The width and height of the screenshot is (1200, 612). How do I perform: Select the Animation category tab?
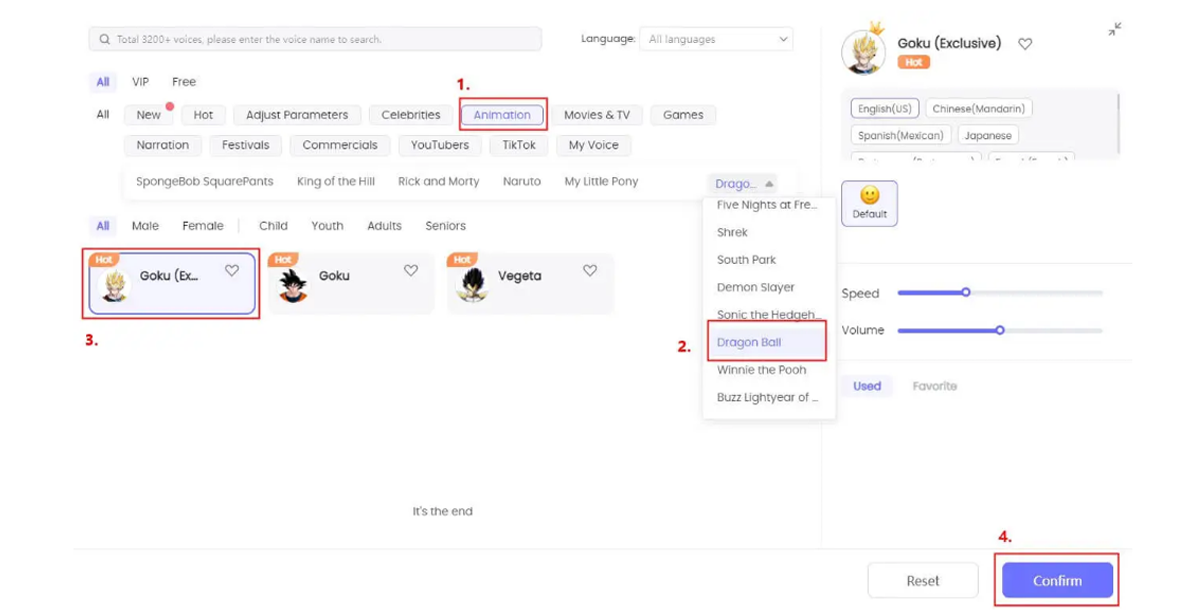coord(502,115)
